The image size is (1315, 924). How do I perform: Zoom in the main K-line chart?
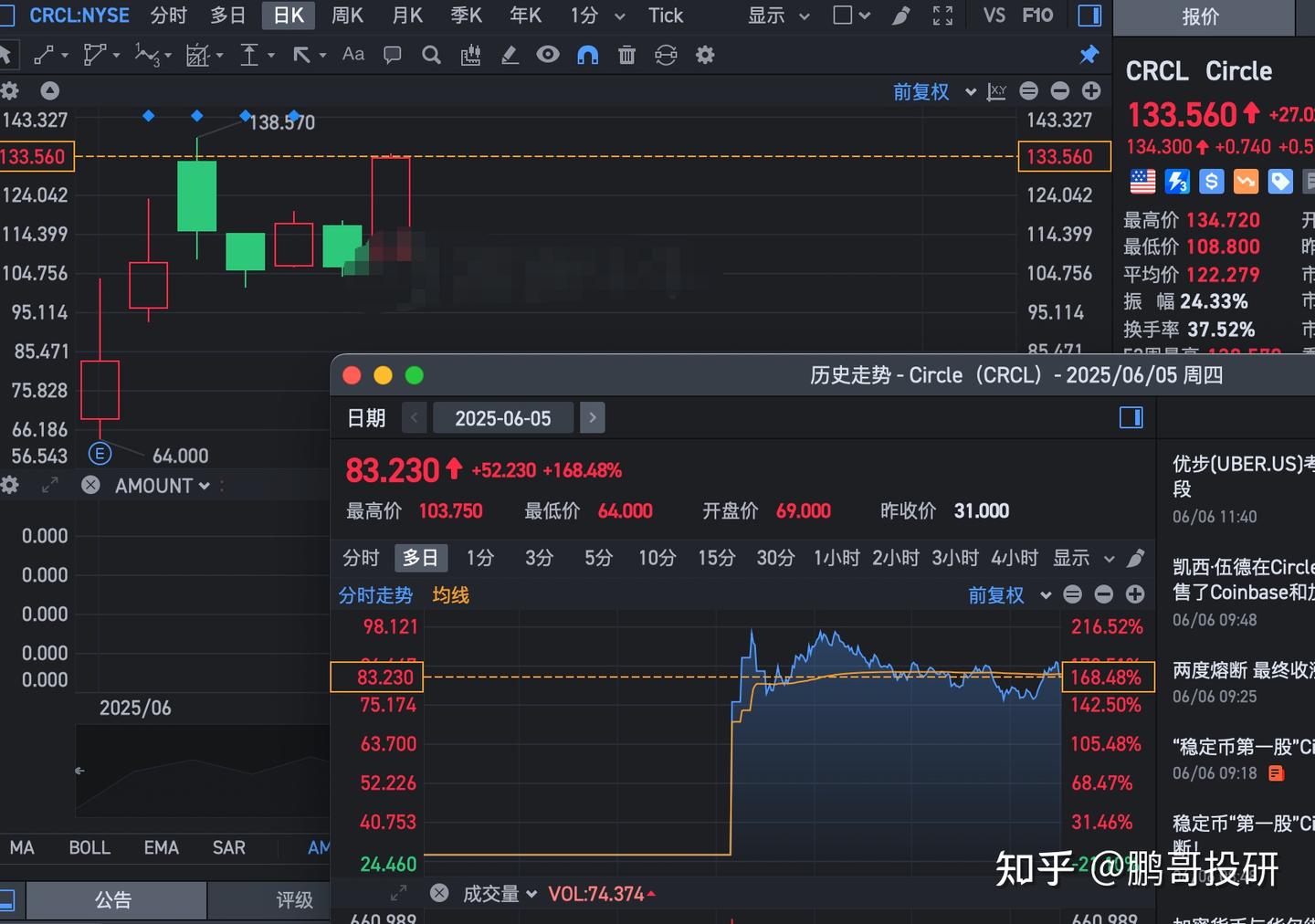pos(1091,90)
